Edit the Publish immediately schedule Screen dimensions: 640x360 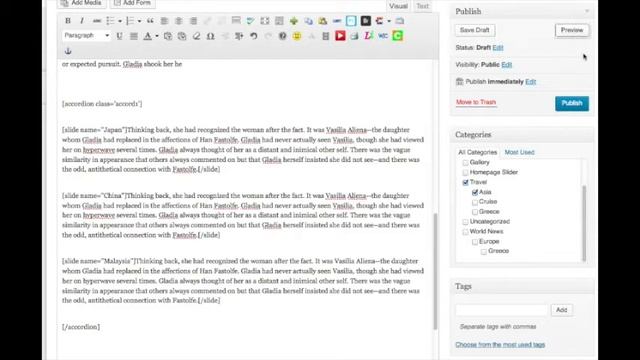tap(531, 82)
